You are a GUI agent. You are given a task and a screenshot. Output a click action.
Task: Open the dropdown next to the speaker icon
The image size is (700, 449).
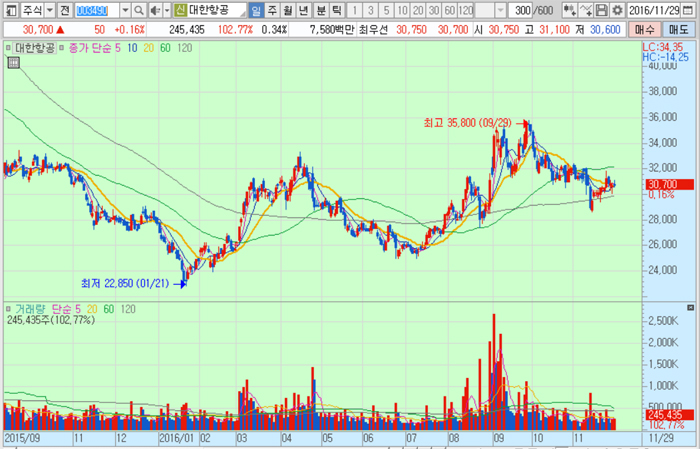(x=165, y=10)
